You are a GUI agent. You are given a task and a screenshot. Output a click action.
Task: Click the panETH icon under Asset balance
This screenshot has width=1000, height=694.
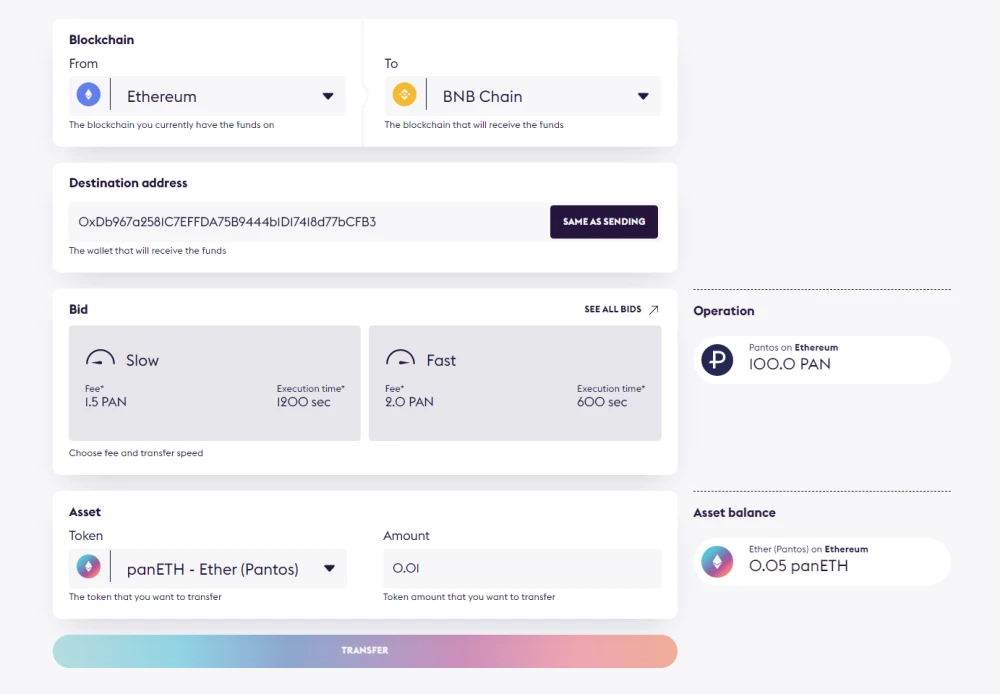pos(717,561)
